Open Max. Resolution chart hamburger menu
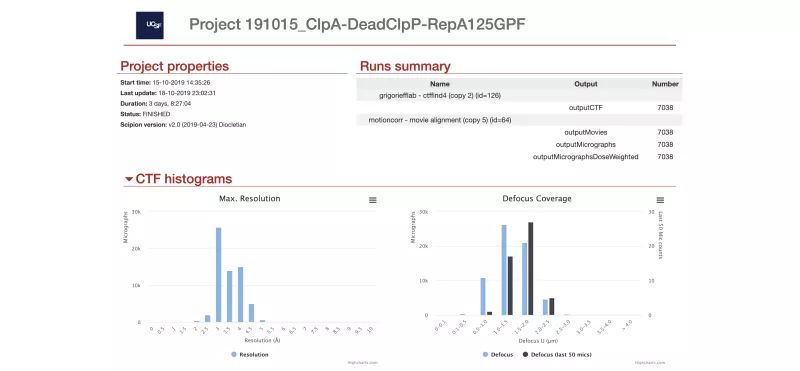The height and width of the screenshot is (371, 800). click(x=372, y=200)
